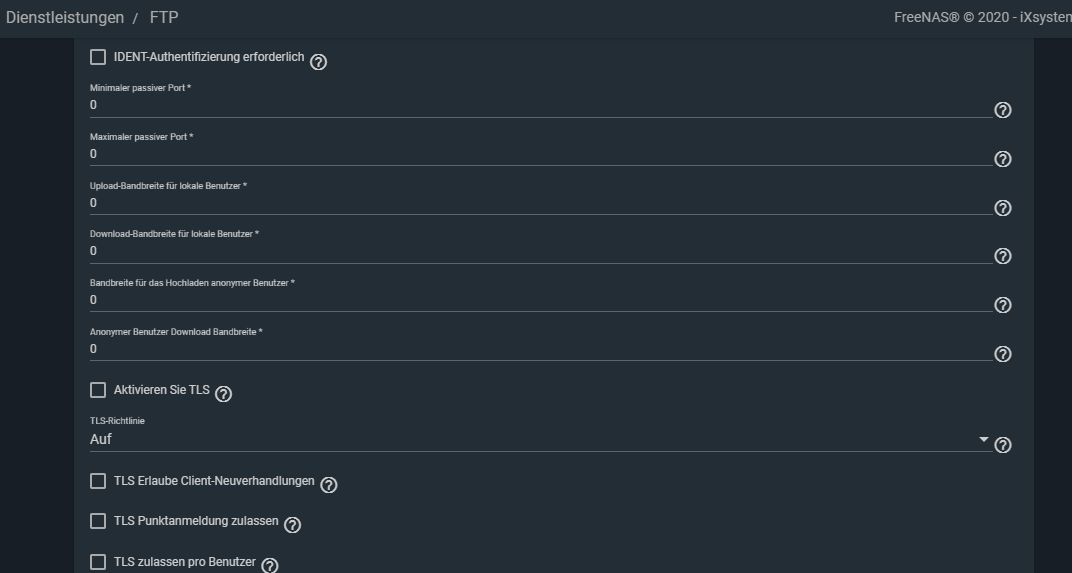The image size is (1072, 573).
Task: Toggle TLS Erlaube Client-Neuverhandlungen checkbox
Action: click(x=98, y=481)
